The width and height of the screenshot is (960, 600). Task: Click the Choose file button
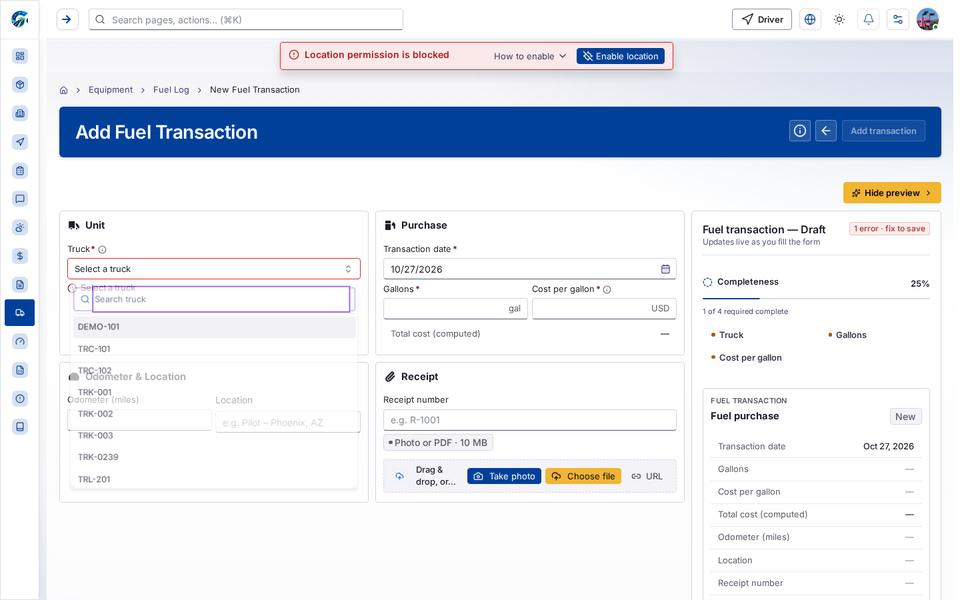pos(583,476)
